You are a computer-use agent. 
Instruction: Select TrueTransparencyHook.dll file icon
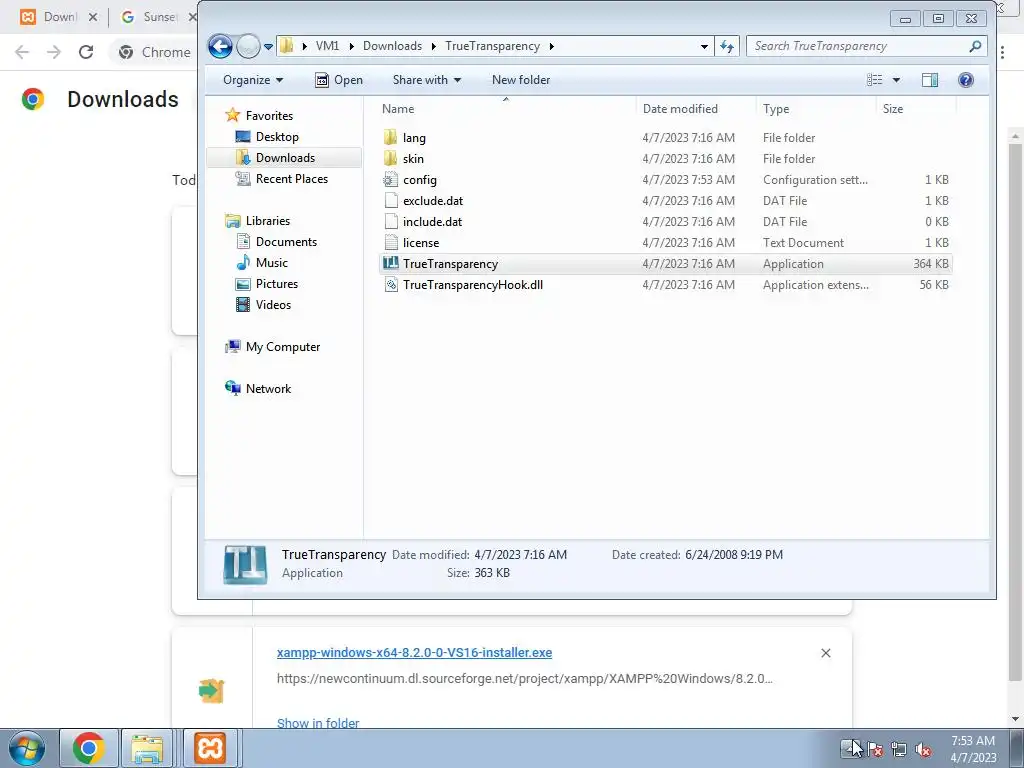point(391,285)
